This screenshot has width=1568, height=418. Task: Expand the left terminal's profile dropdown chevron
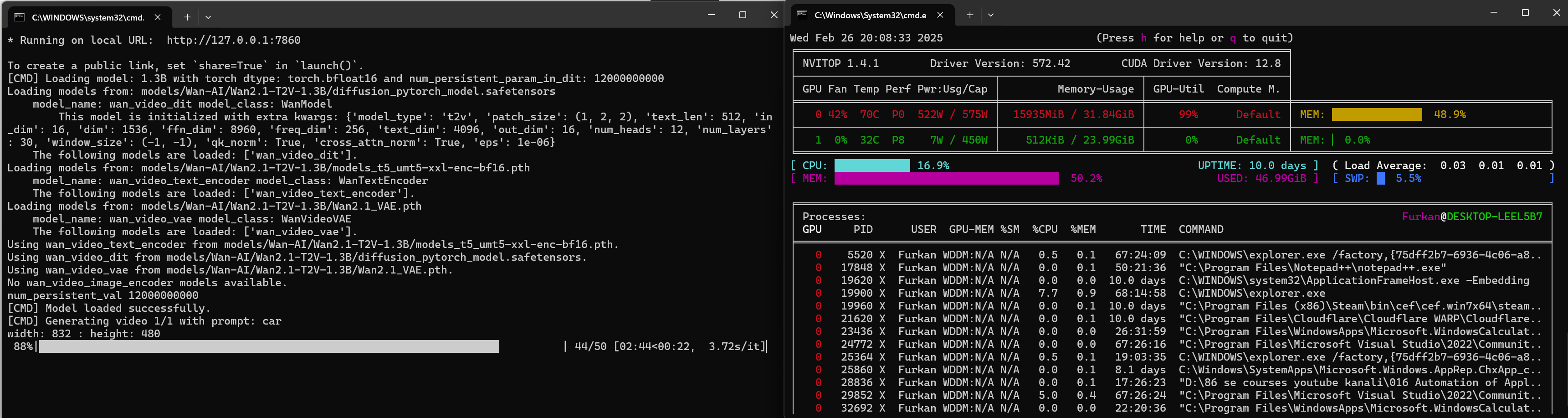pyautogui.click(x=208, y=17)
